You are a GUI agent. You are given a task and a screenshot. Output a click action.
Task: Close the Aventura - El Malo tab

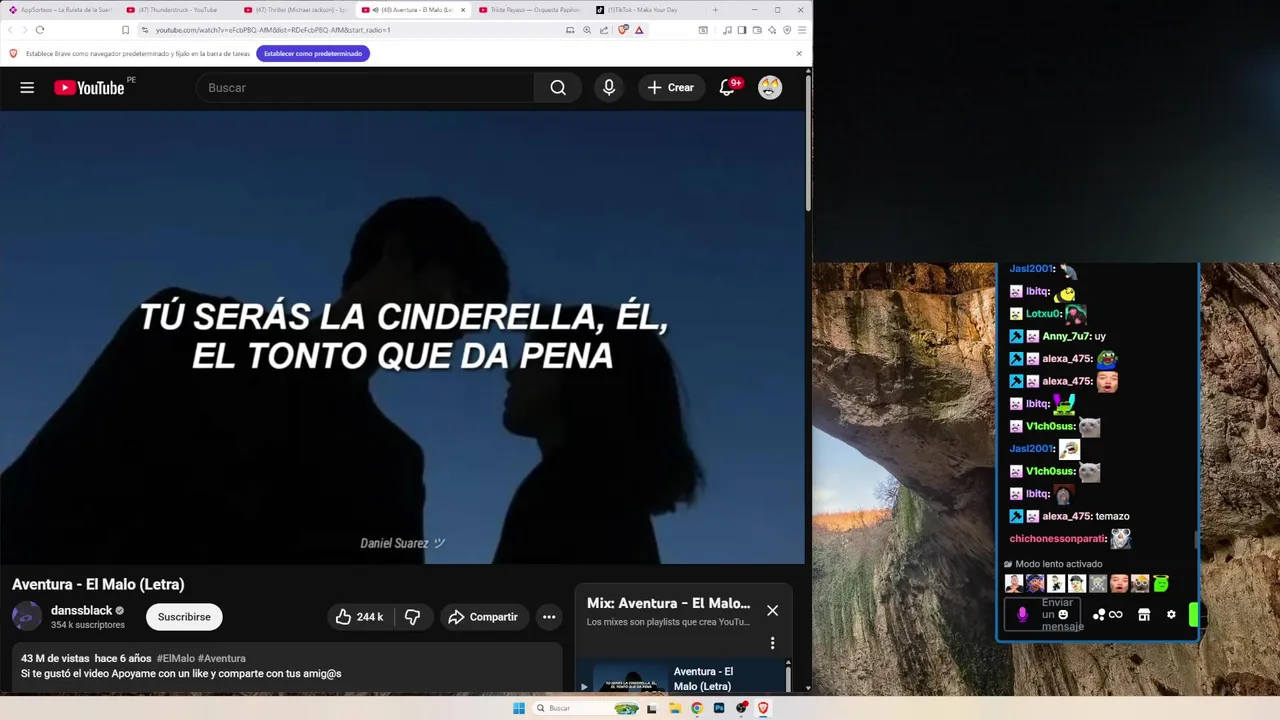click(x=463, y=10)
